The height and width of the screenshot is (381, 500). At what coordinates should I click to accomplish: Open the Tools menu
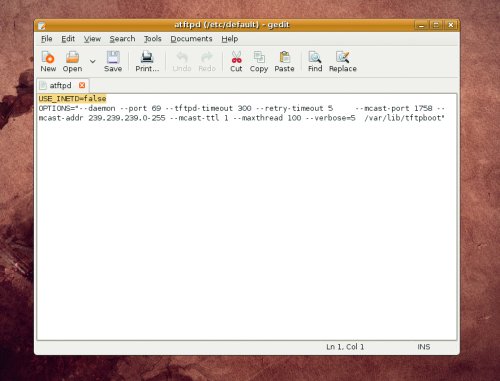click(153, 39)
